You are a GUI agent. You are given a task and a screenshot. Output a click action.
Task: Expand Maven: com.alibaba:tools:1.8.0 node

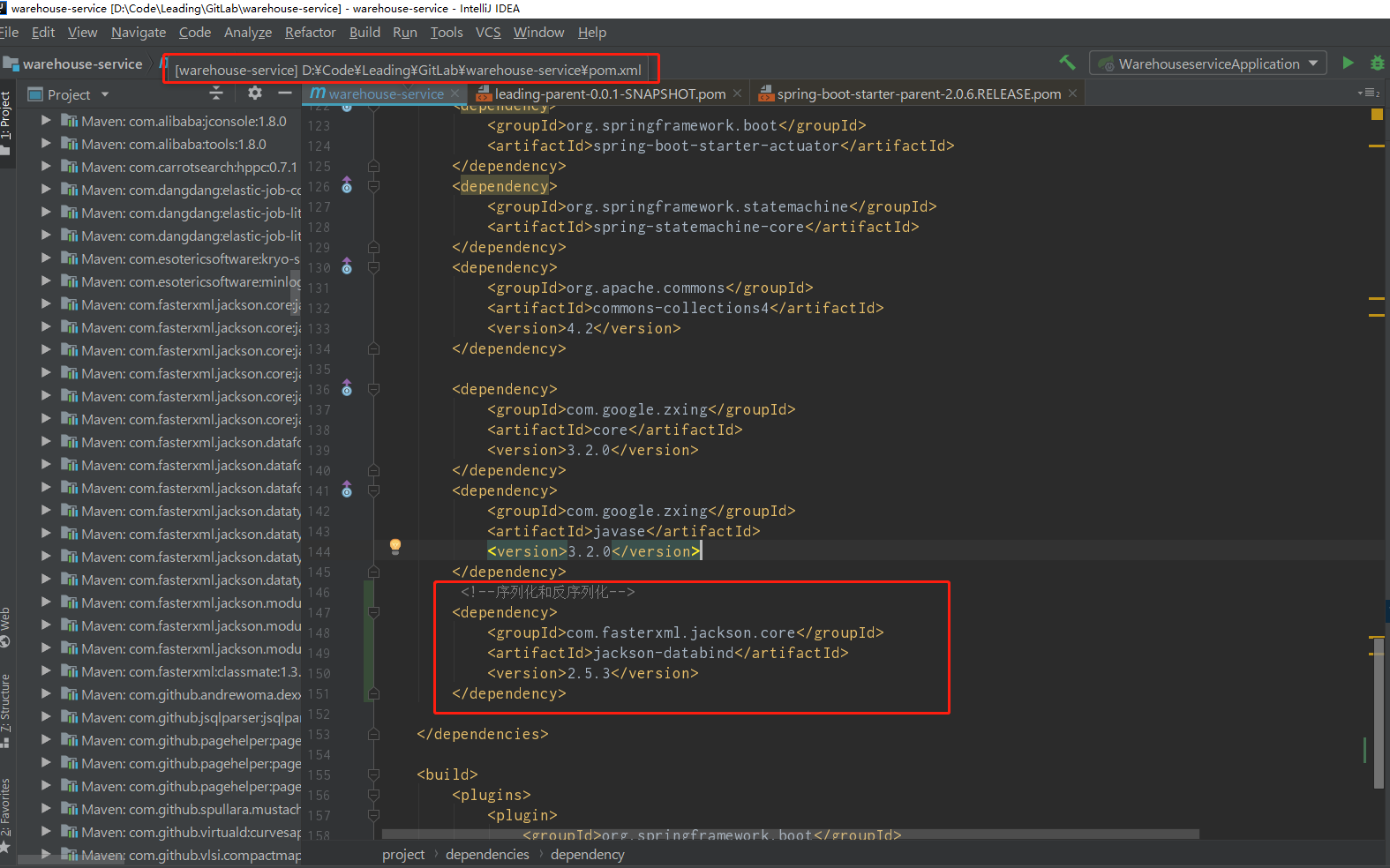[x=46, y=144]
